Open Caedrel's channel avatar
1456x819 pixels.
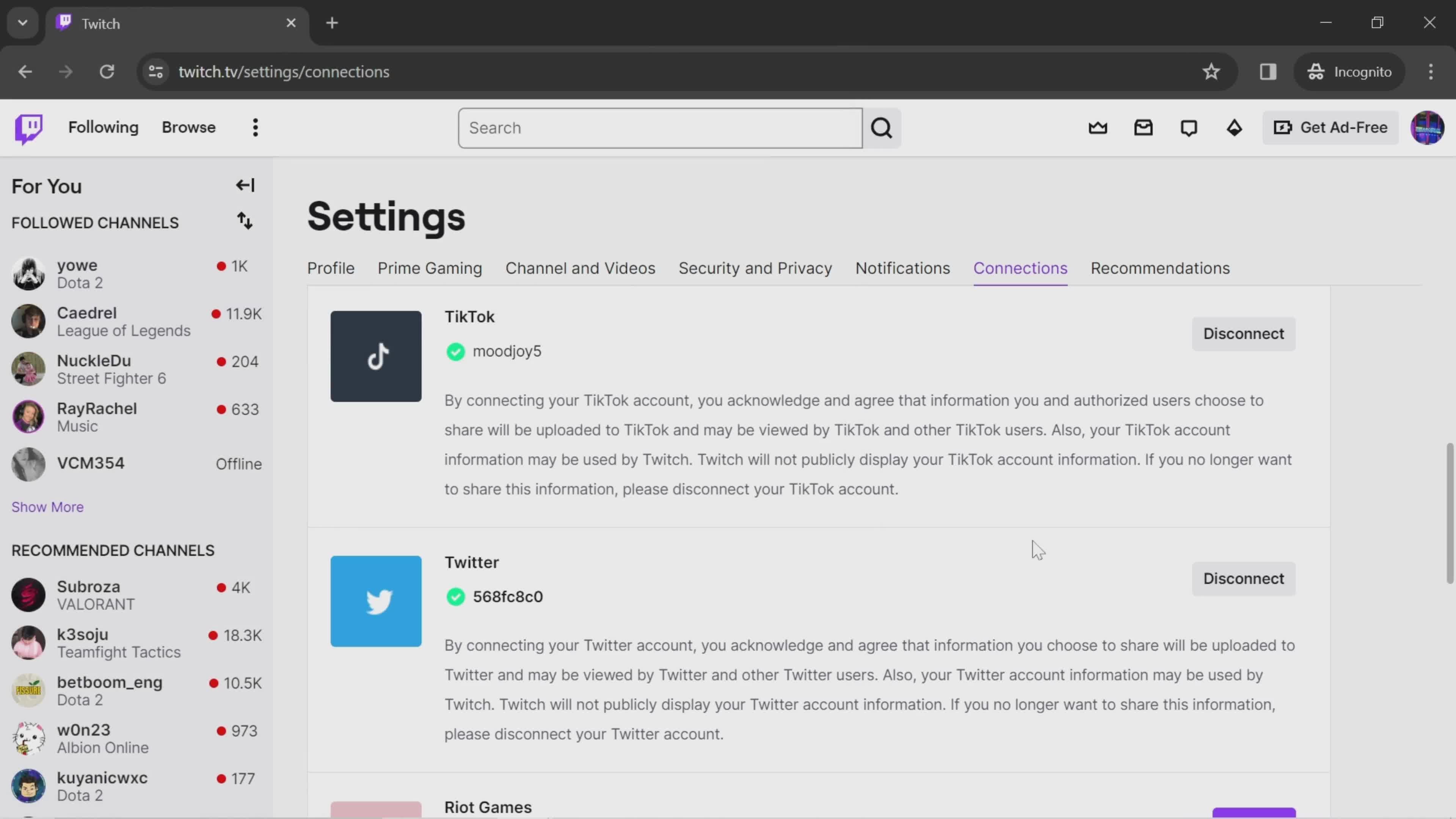pos(28,322)
